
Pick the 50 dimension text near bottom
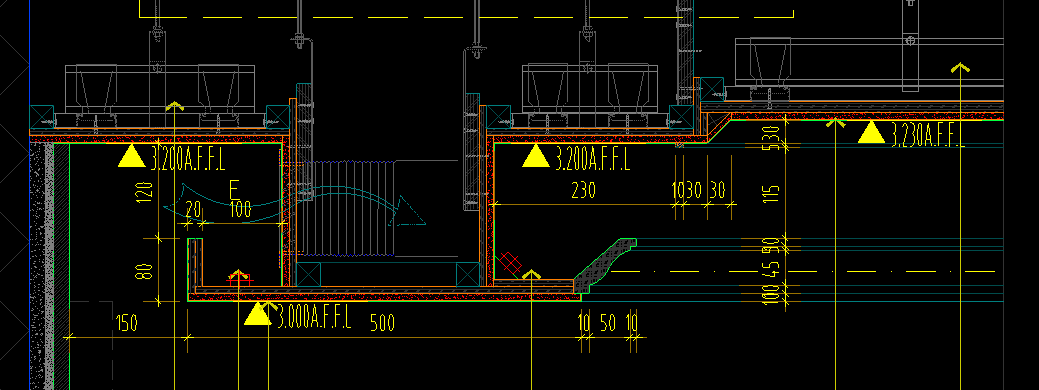(x=608, y=323)
